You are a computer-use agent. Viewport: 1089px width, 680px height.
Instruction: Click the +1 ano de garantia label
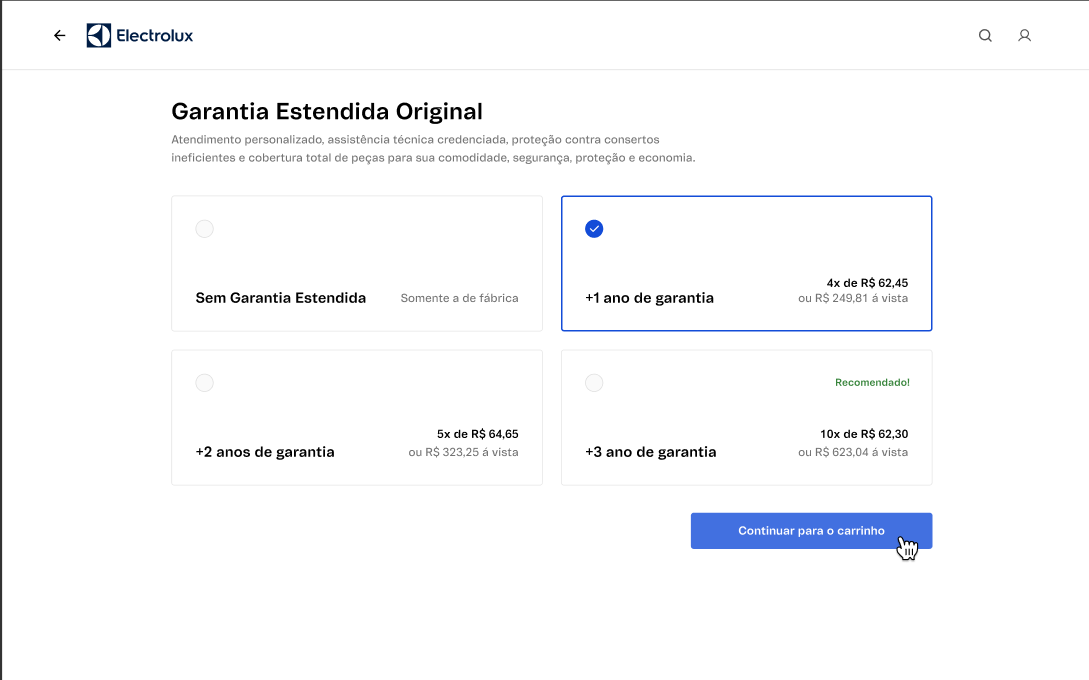649,298
